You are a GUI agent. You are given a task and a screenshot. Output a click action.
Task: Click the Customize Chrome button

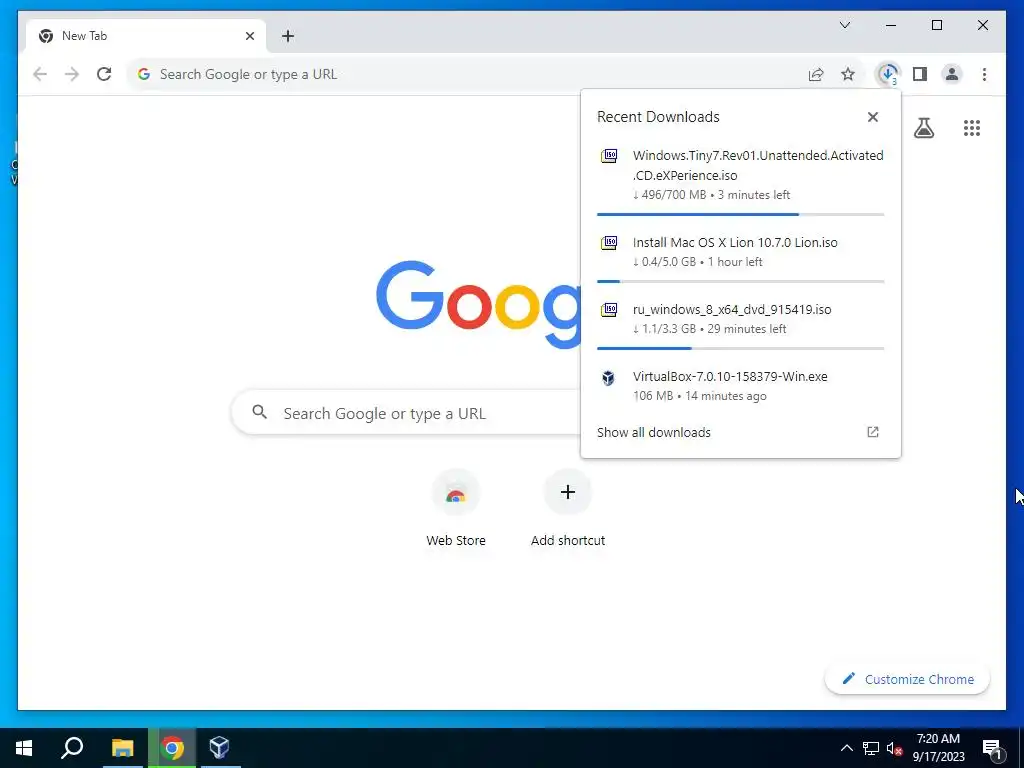908,679
